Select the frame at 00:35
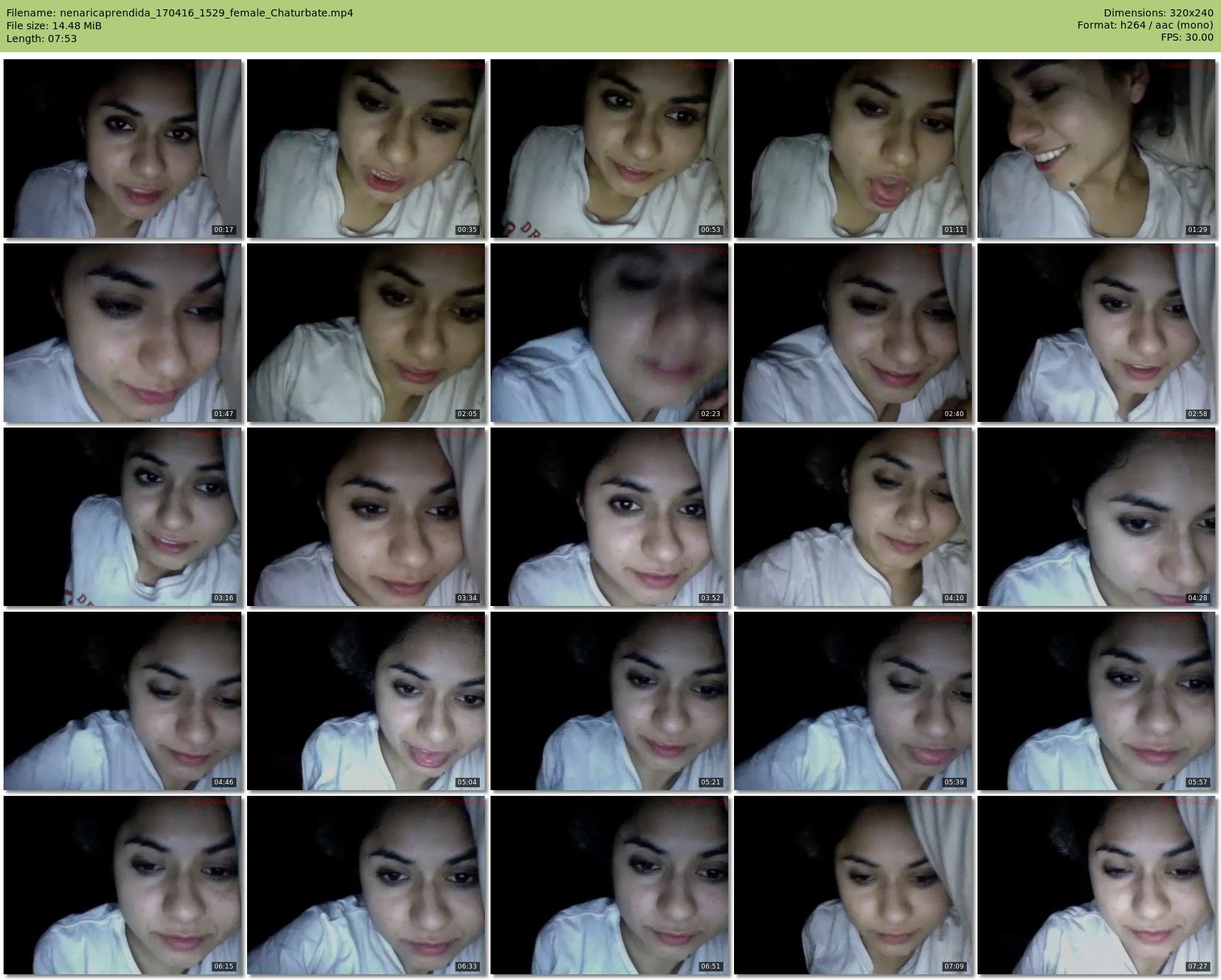Image resolution: width=1221 pixels, height=980 pixels. (x=366, y=148)
